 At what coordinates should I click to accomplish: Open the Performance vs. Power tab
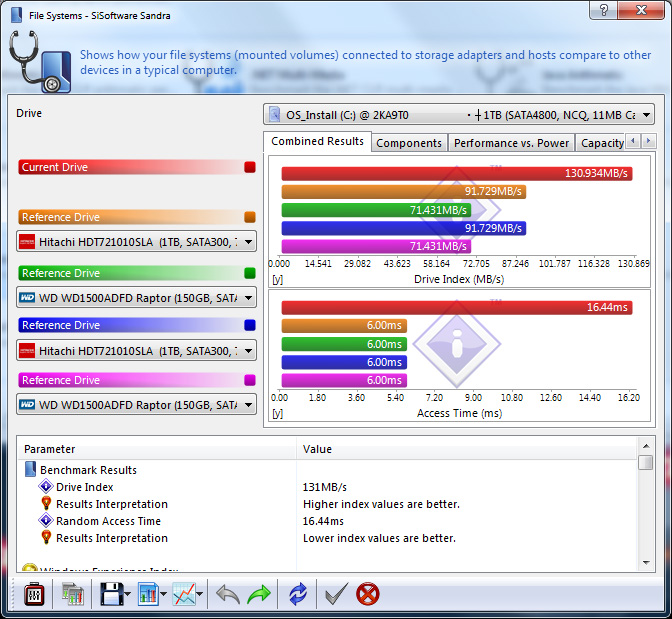coord(511,143)
